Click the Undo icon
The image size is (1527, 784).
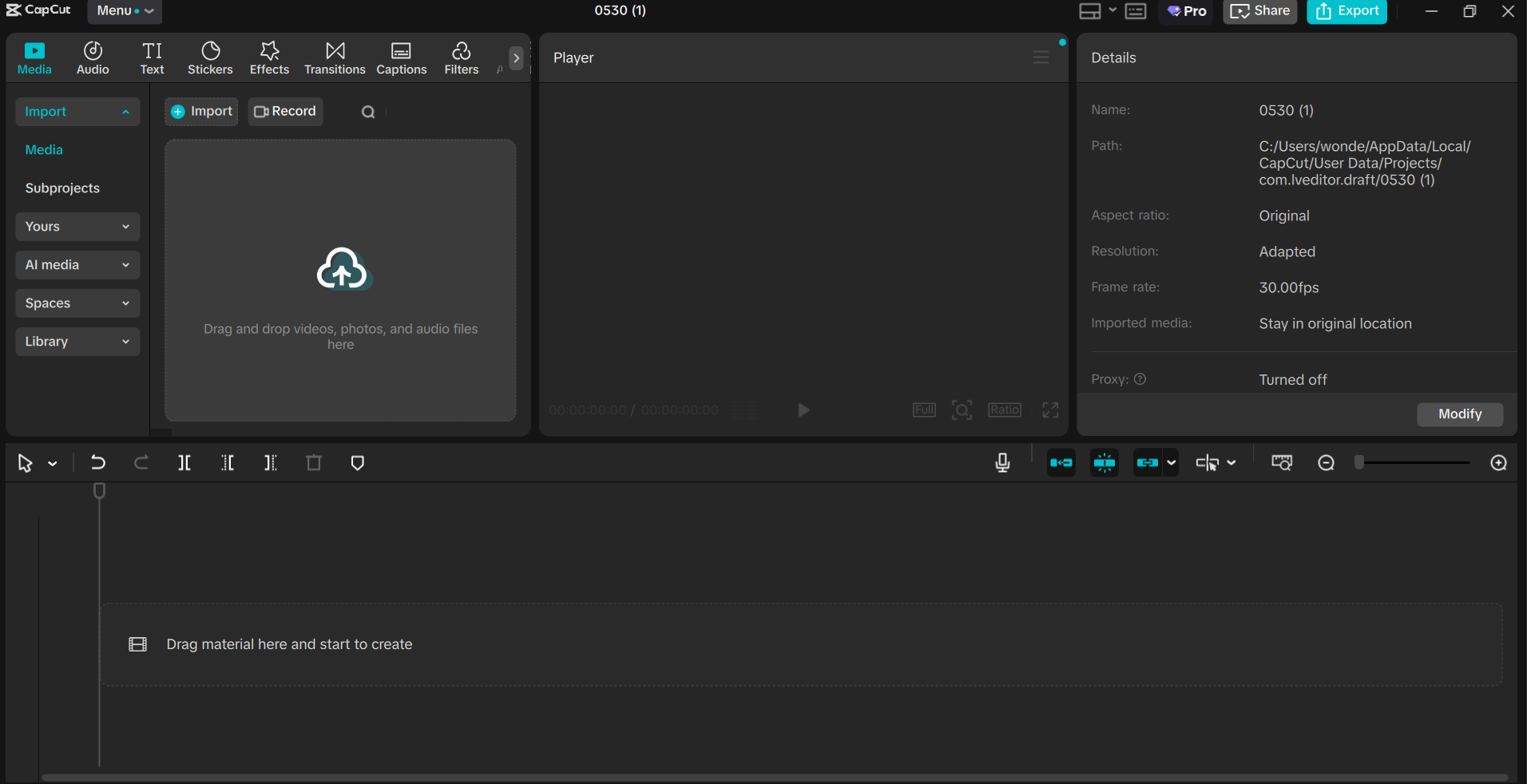pos(97,463)
